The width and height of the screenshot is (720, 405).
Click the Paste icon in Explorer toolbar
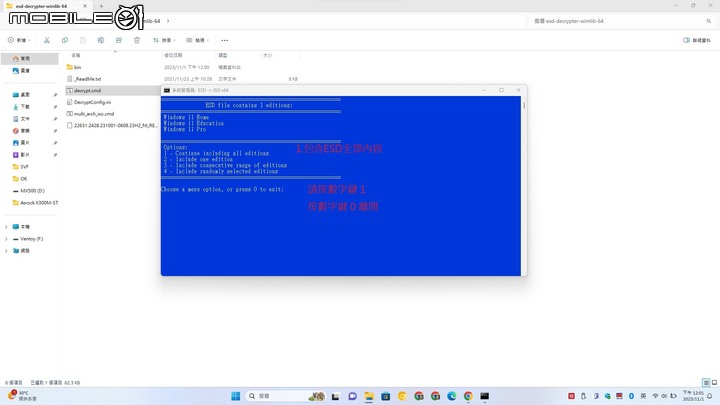tap(83, 40)
